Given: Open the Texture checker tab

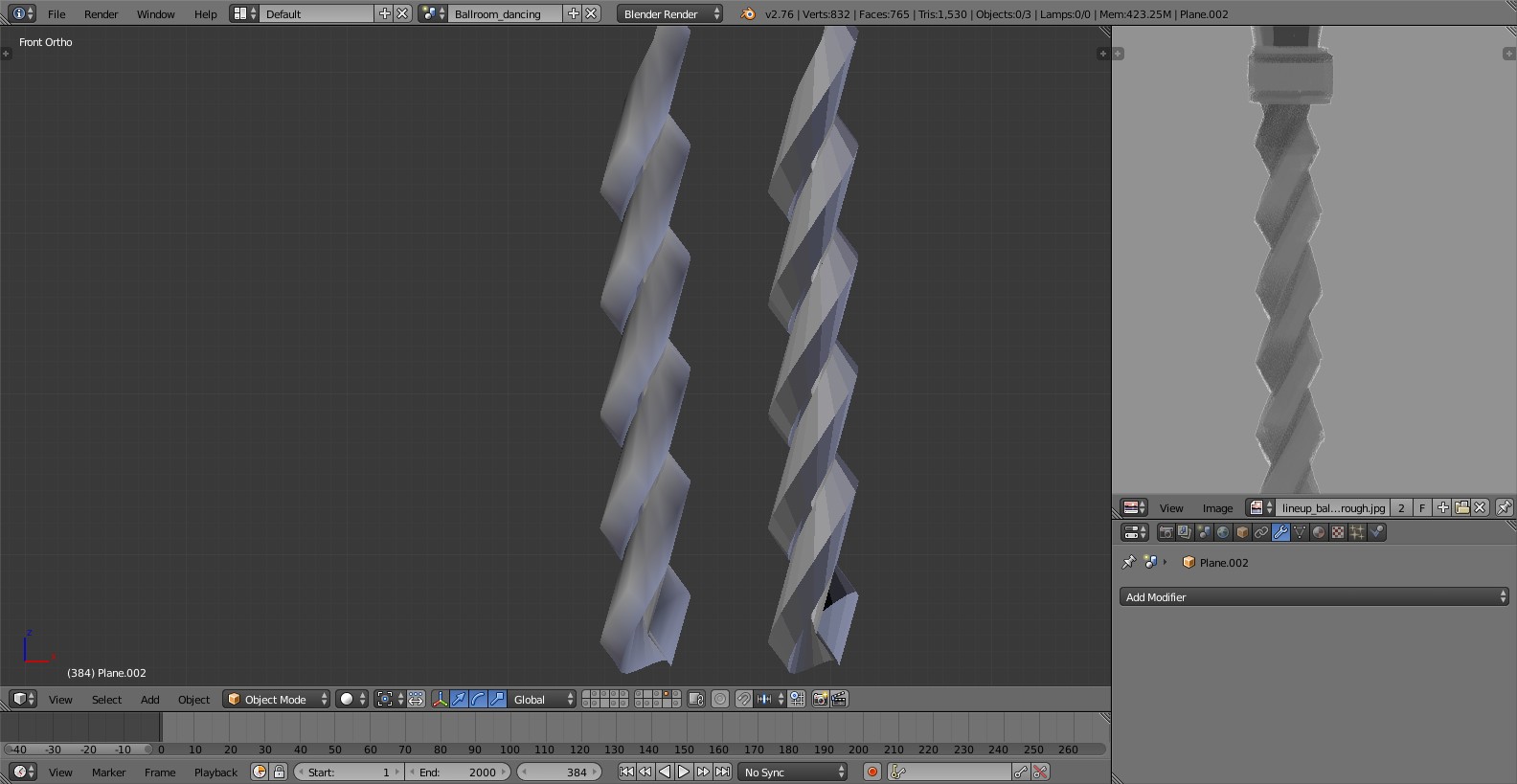Looking at the screenshot, I should 1338,532.
